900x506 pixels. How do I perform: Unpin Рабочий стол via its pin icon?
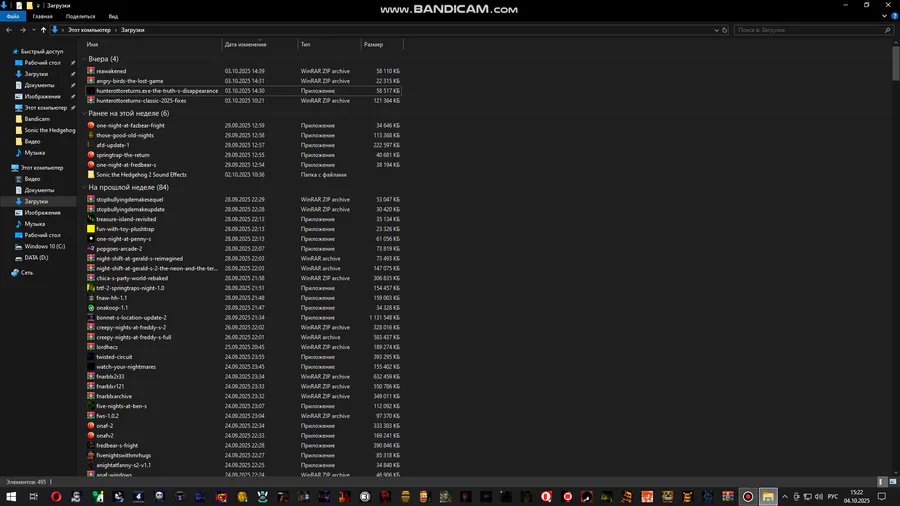(73, 63)
